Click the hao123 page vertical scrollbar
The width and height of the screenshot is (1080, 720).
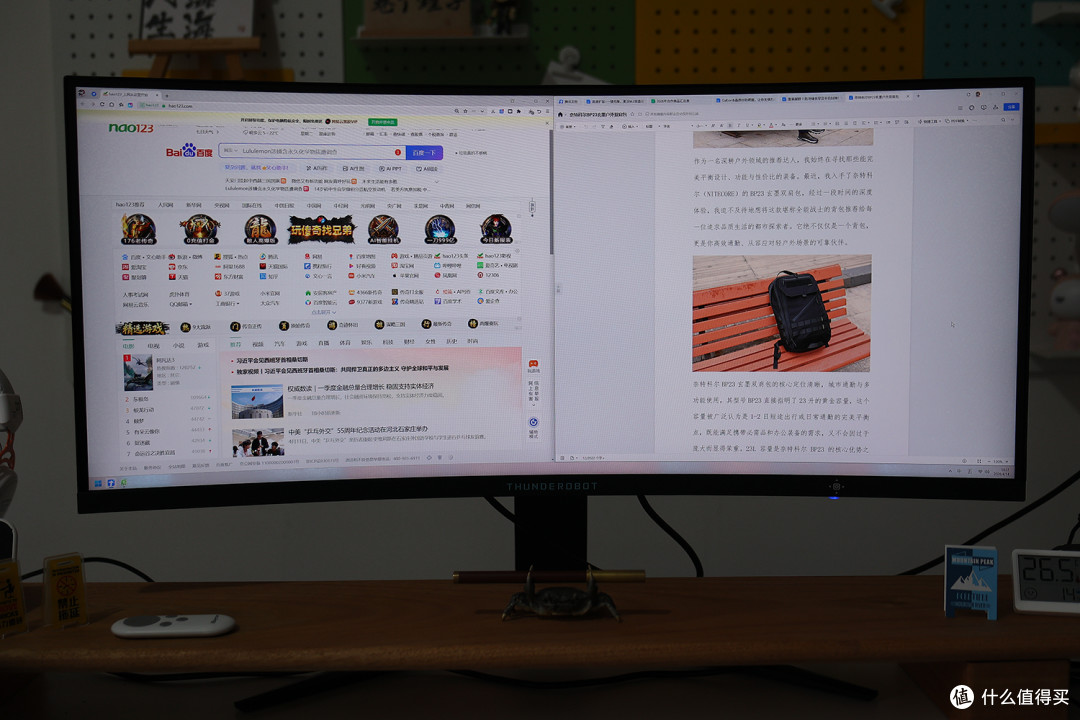click(550, 192)
